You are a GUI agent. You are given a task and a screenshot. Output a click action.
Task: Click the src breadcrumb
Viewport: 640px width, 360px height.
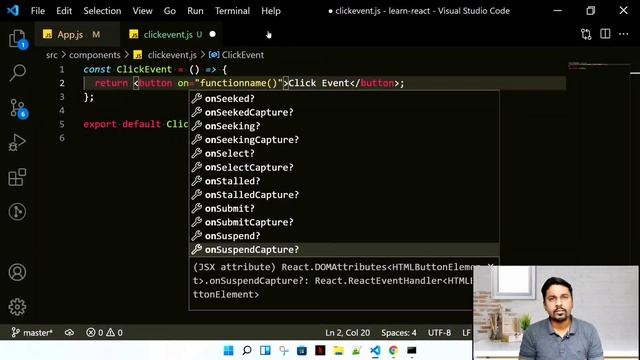[51, 55]
